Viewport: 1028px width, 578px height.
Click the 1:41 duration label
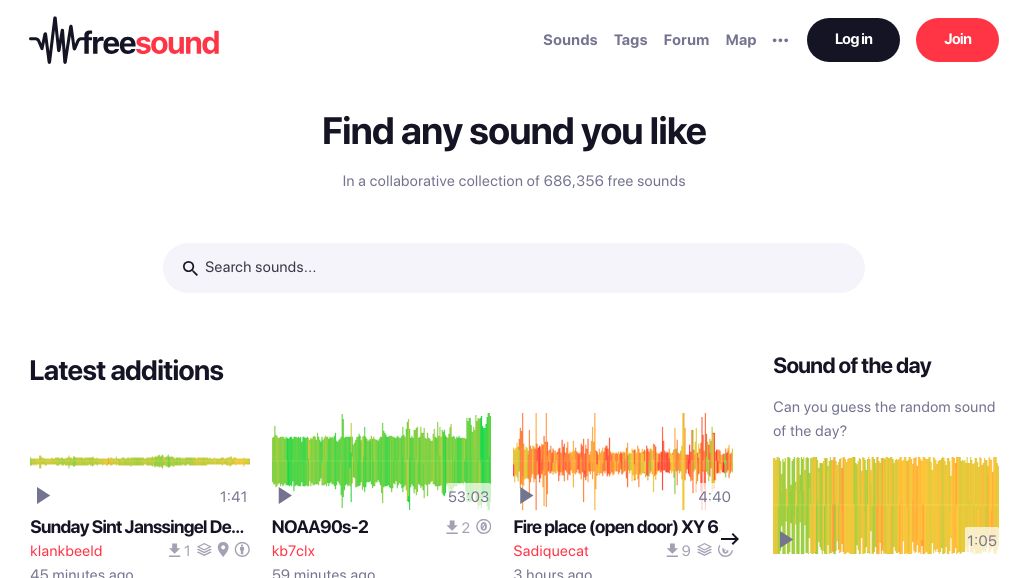pos(233,497)
